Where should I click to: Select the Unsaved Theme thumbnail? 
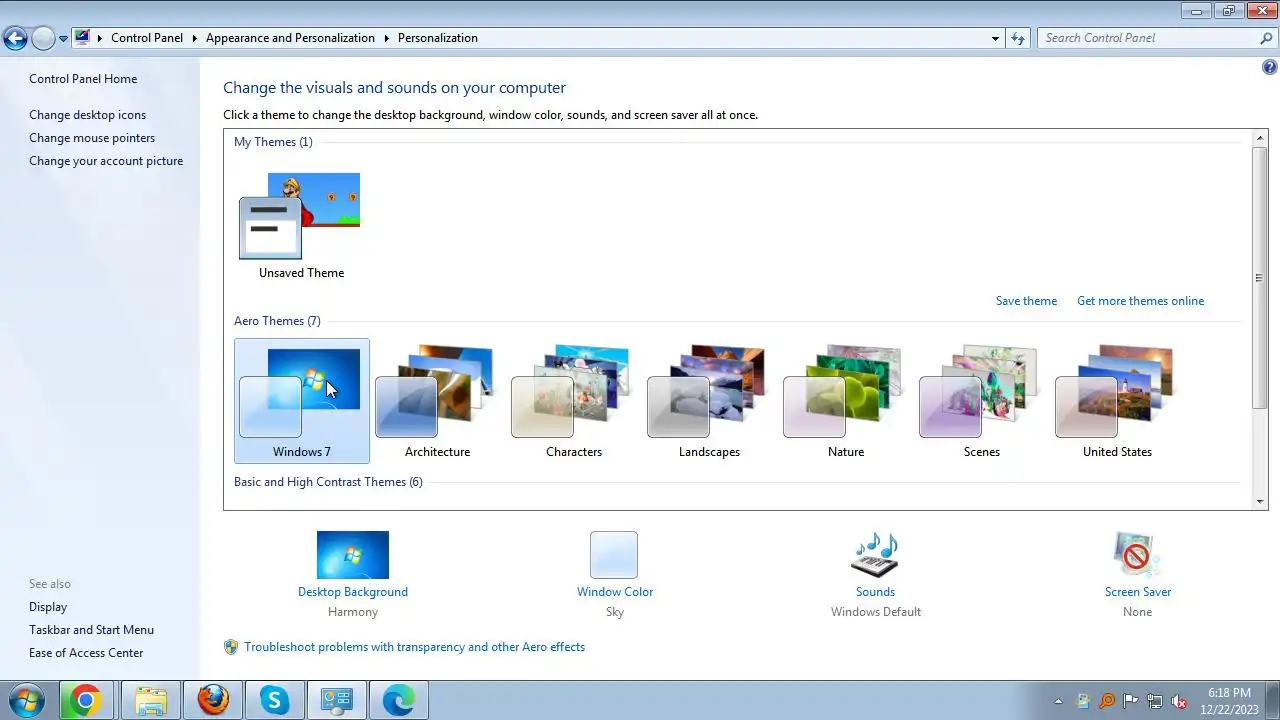301,224
